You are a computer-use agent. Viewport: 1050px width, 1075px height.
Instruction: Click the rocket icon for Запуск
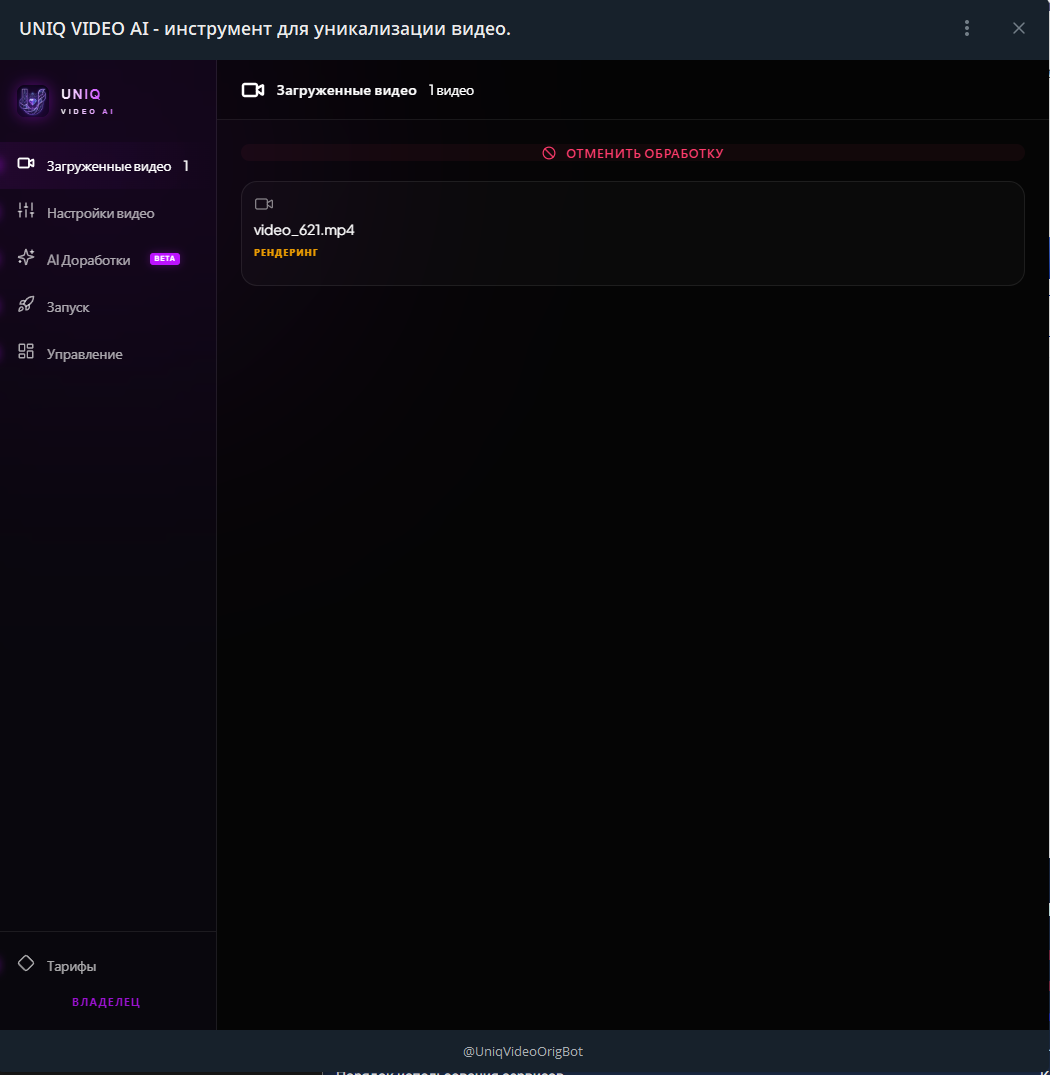tap(26, 304)
